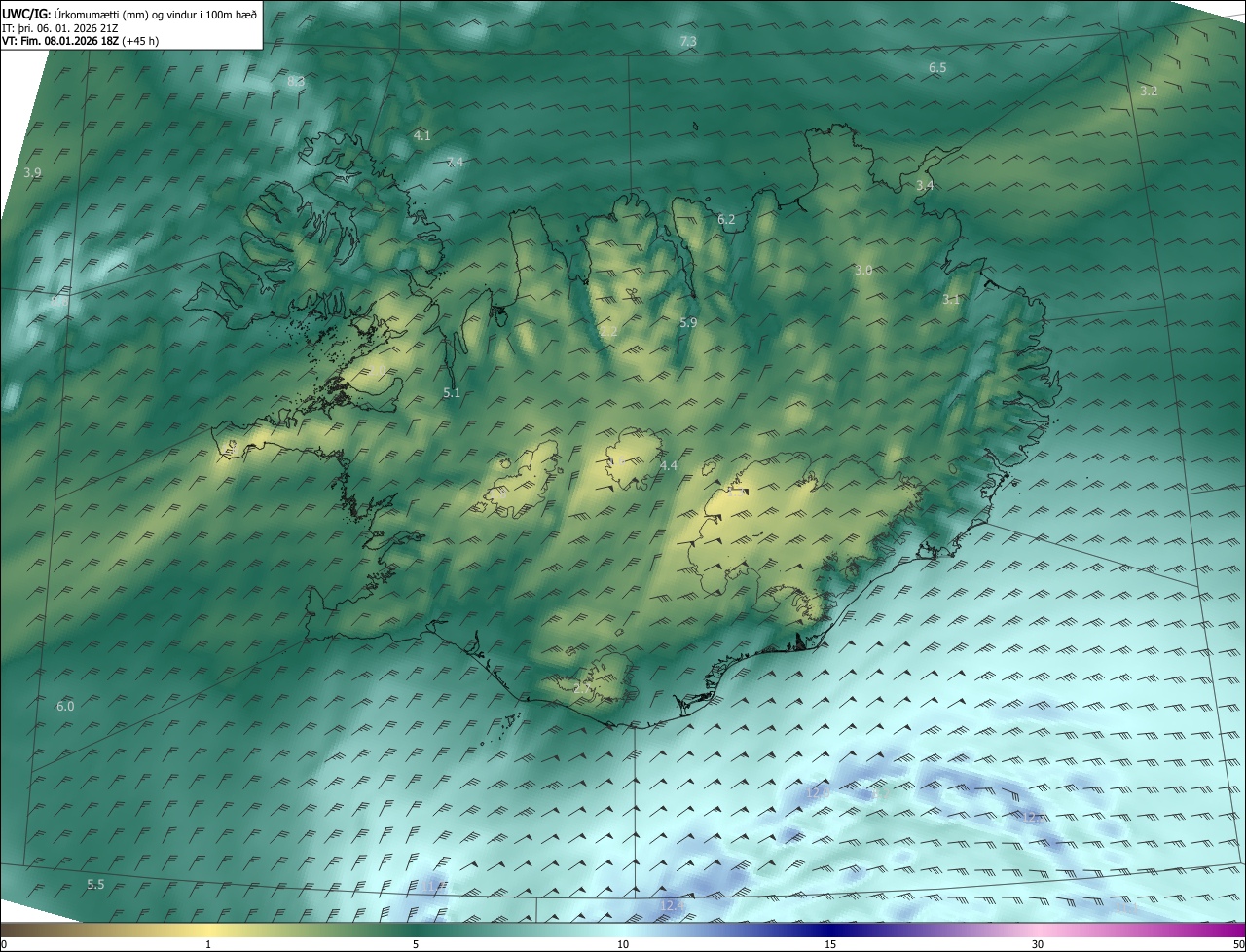
Task: Click the 2.2 value label on the map
Action: 608,332
